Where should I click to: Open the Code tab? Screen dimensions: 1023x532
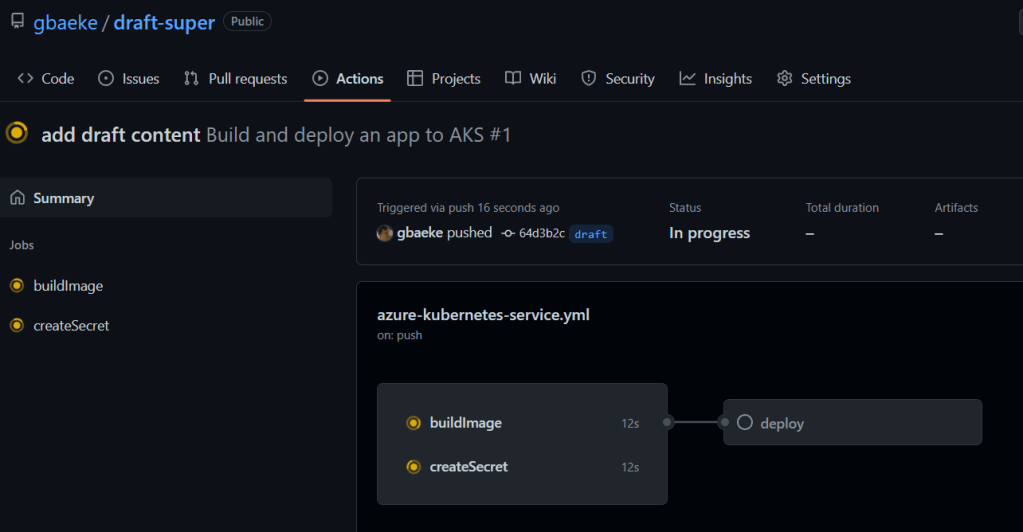[x=46, y=79]
